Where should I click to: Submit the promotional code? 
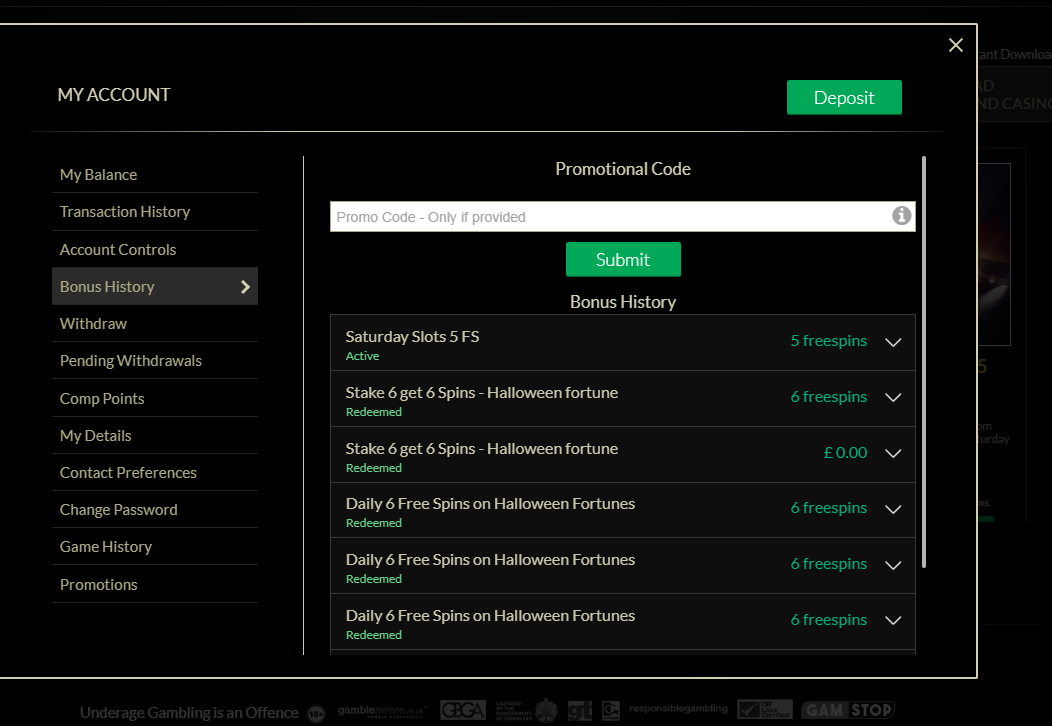point(623,260)
